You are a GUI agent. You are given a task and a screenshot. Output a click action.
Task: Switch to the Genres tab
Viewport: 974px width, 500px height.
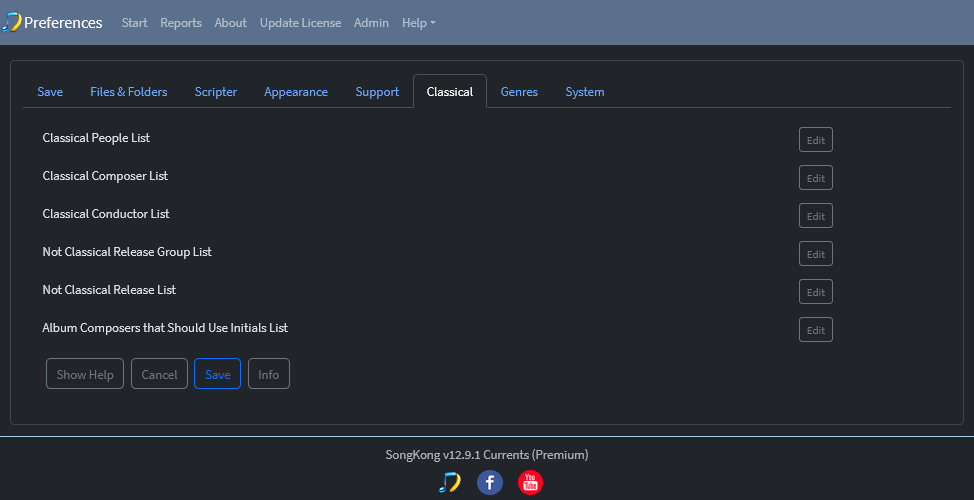[519, 91]
